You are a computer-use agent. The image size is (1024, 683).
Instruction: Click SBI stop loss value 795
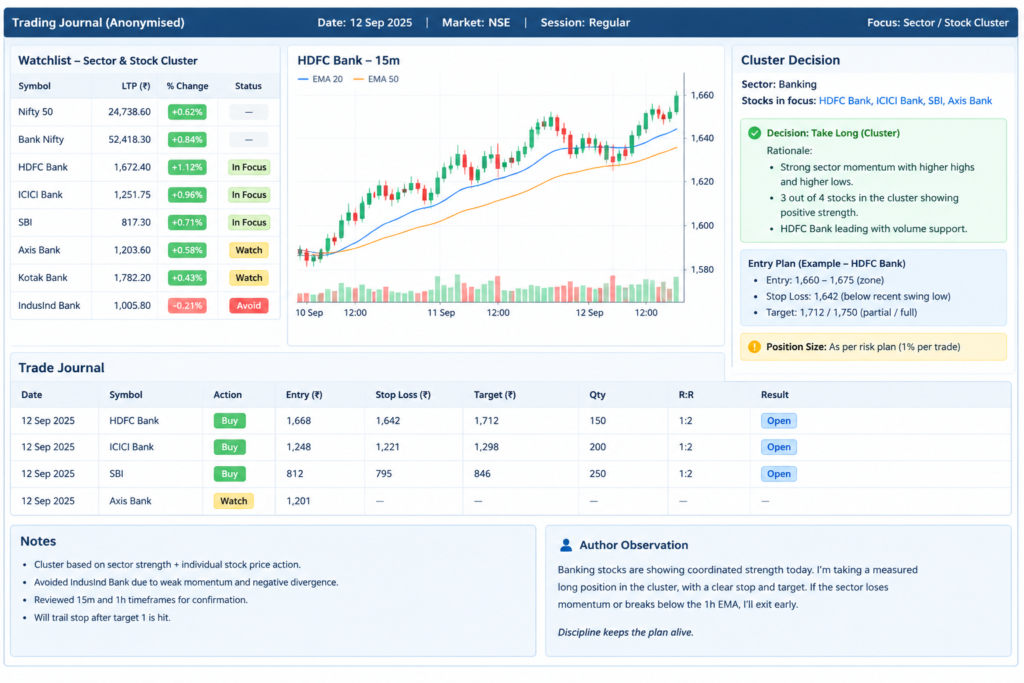pyautogui.click(x=384, y=474)
